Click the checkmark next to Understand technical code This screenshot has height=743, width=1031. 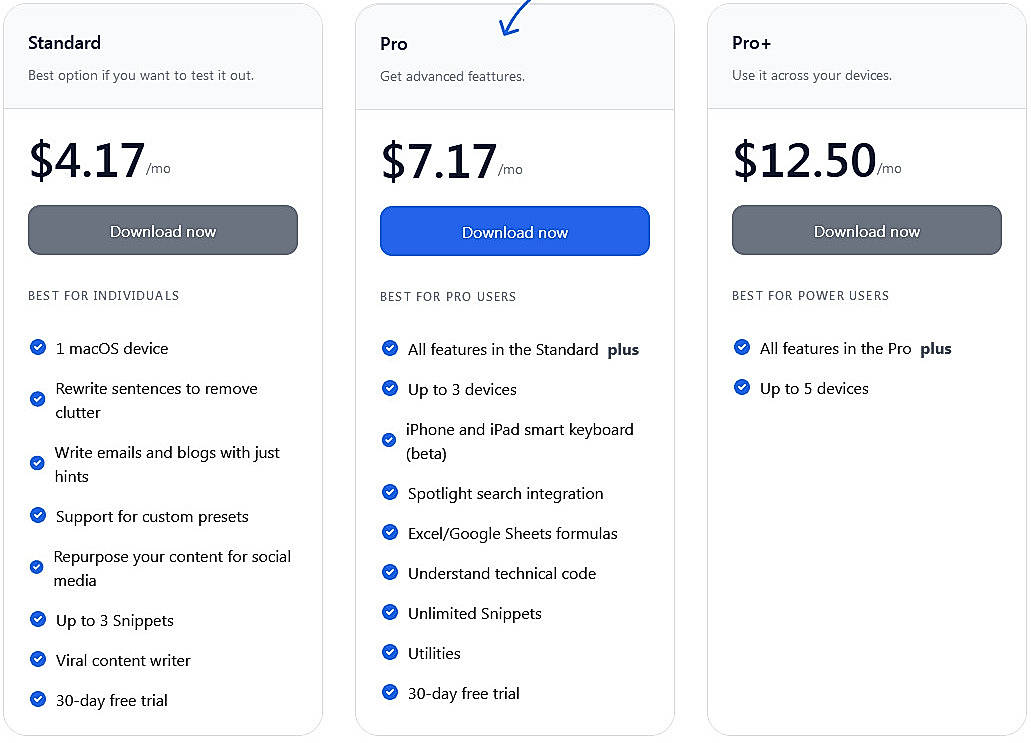coord(389,572)
